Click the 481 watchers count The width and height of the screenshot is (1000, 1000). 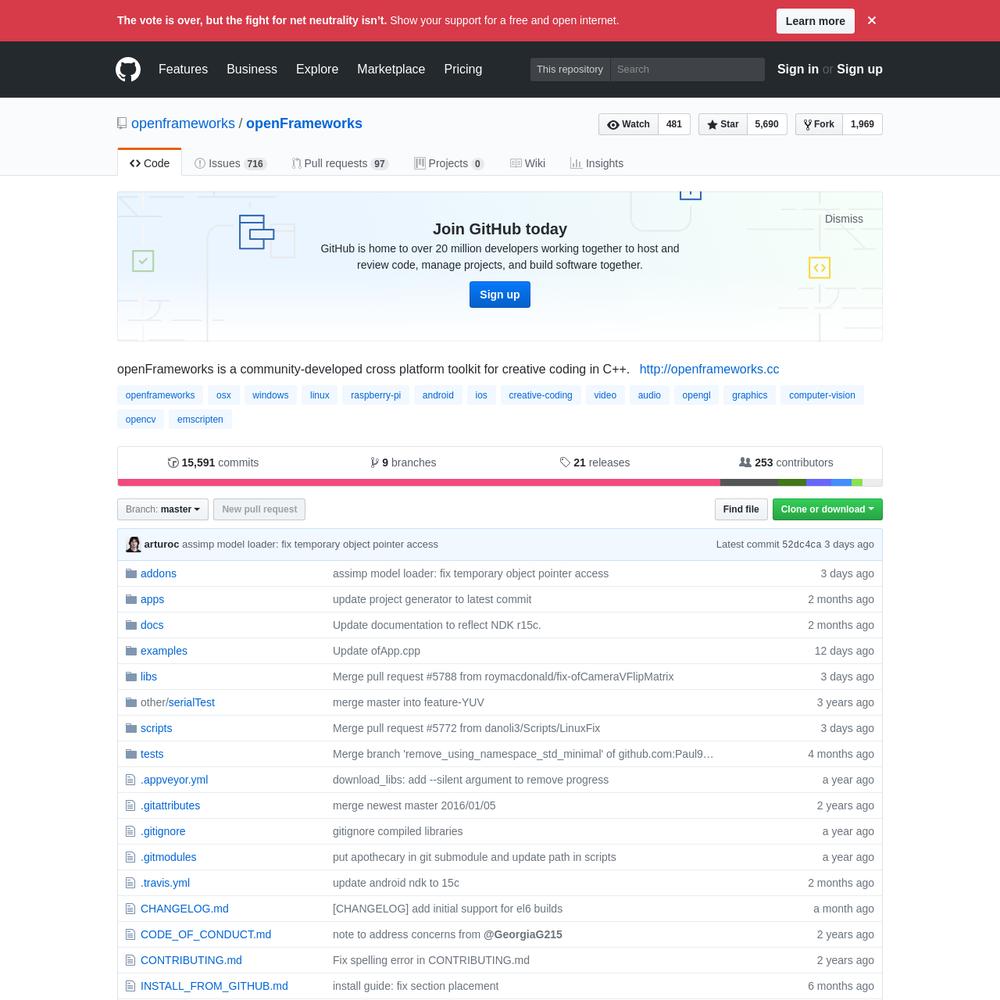coord(674,124)
